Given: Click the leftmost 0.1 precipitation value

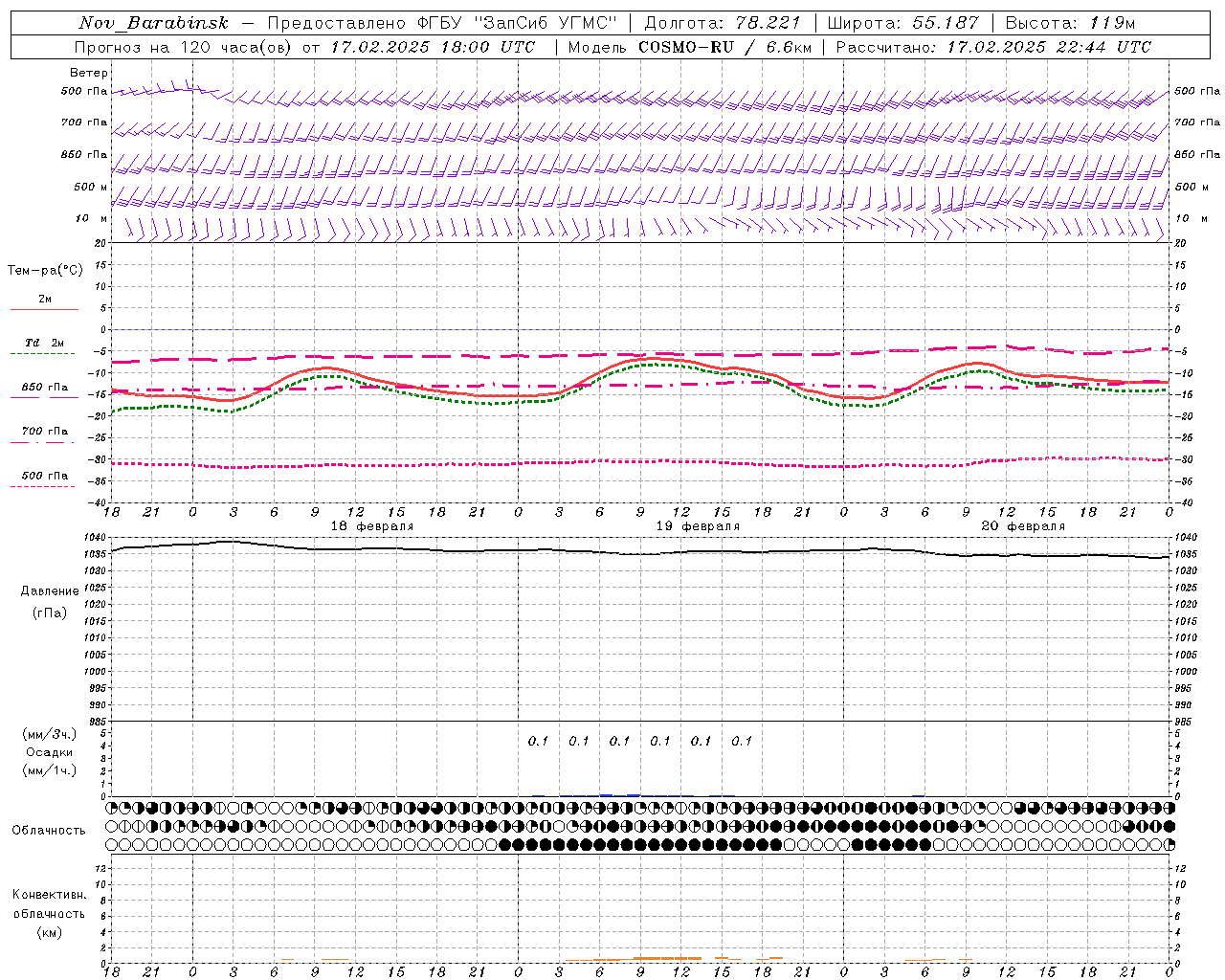Looking at the screenshot, I should pos(538,741).
